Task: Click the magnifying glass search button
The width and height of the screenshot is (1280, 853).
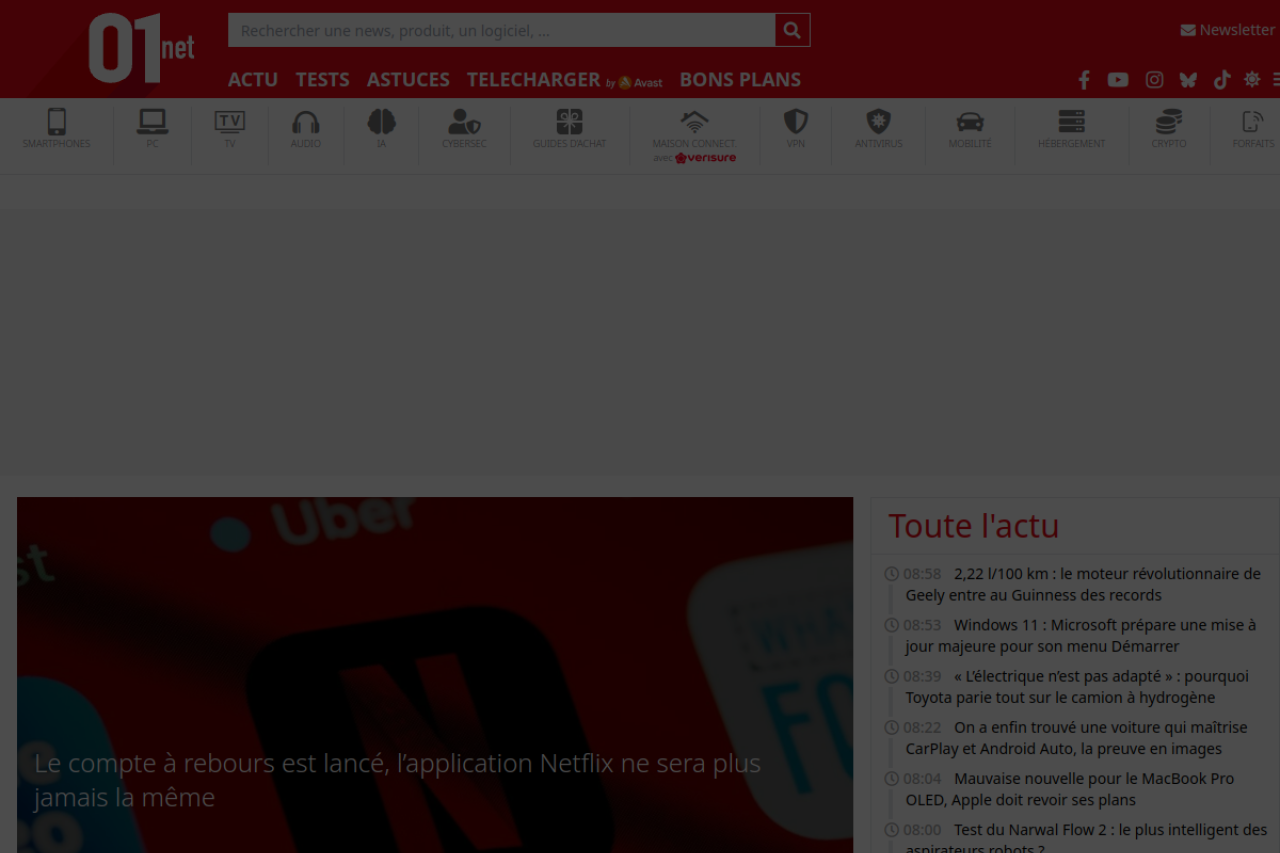Action: coord(792,30)
